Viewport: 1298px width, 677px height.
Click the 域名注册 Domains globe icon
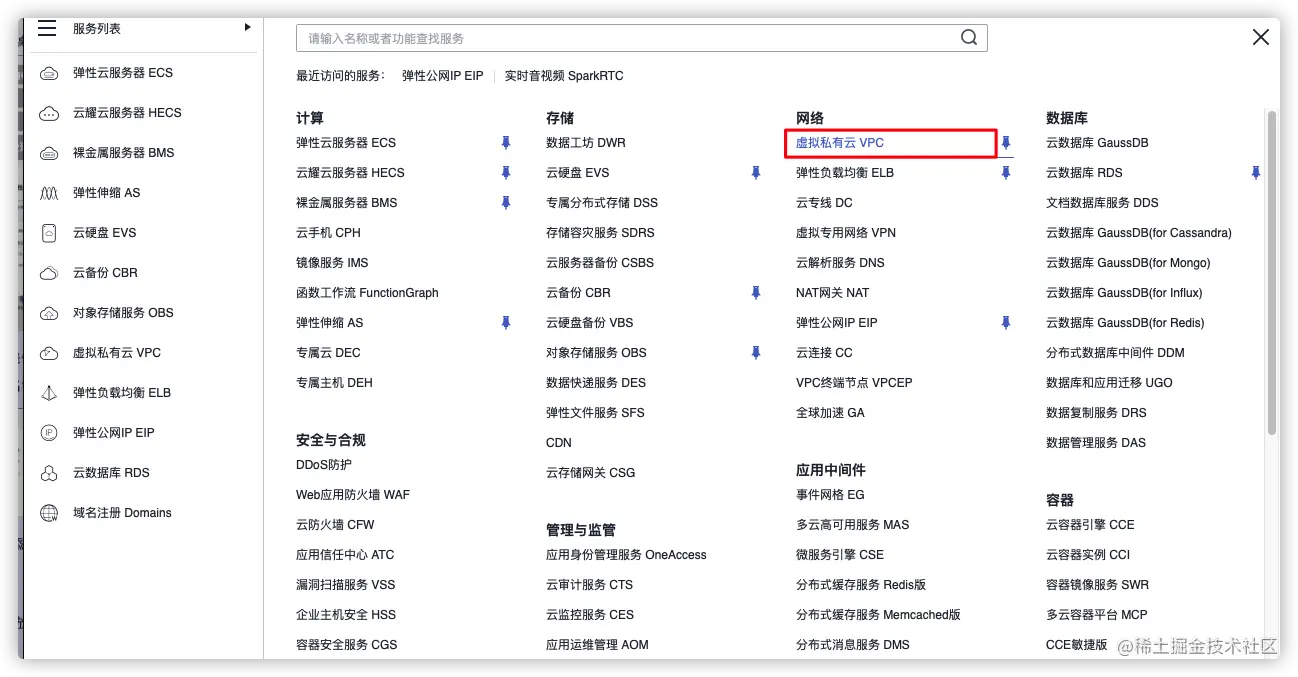(49, 513)
